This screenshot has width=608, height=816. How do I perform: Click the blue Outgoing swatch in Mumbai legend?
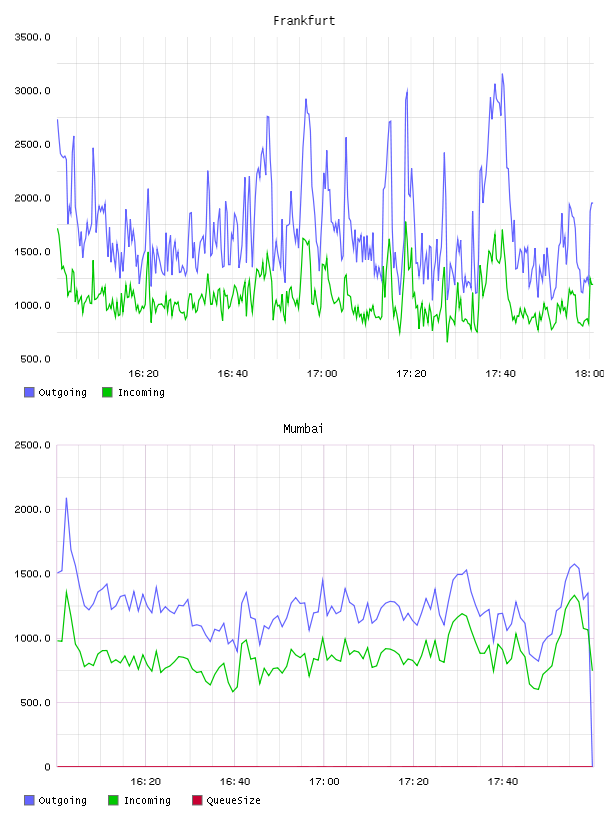click(29, 800)
